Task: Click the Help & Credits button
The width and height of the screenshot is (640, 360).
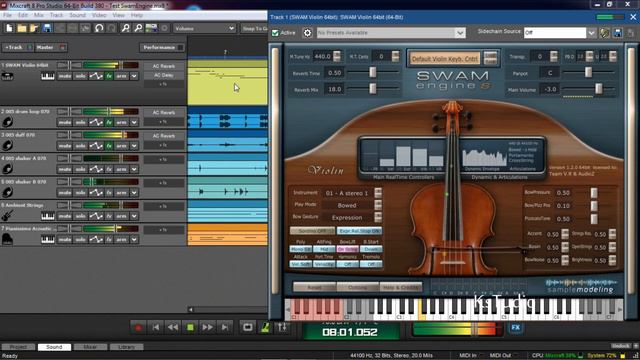Action: [401, 287]
